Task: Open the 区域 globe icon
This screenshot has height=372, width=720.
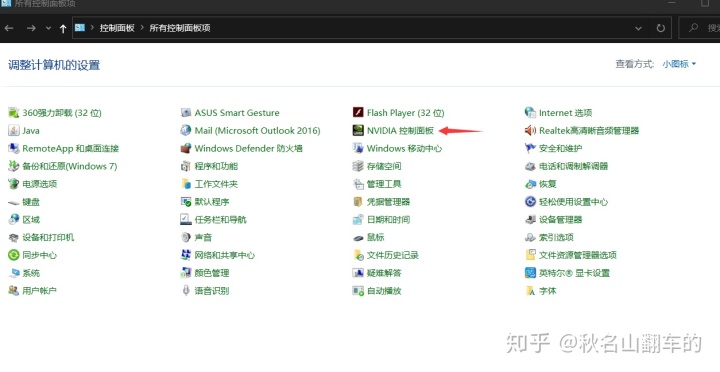Action: [x=14, y=220]
